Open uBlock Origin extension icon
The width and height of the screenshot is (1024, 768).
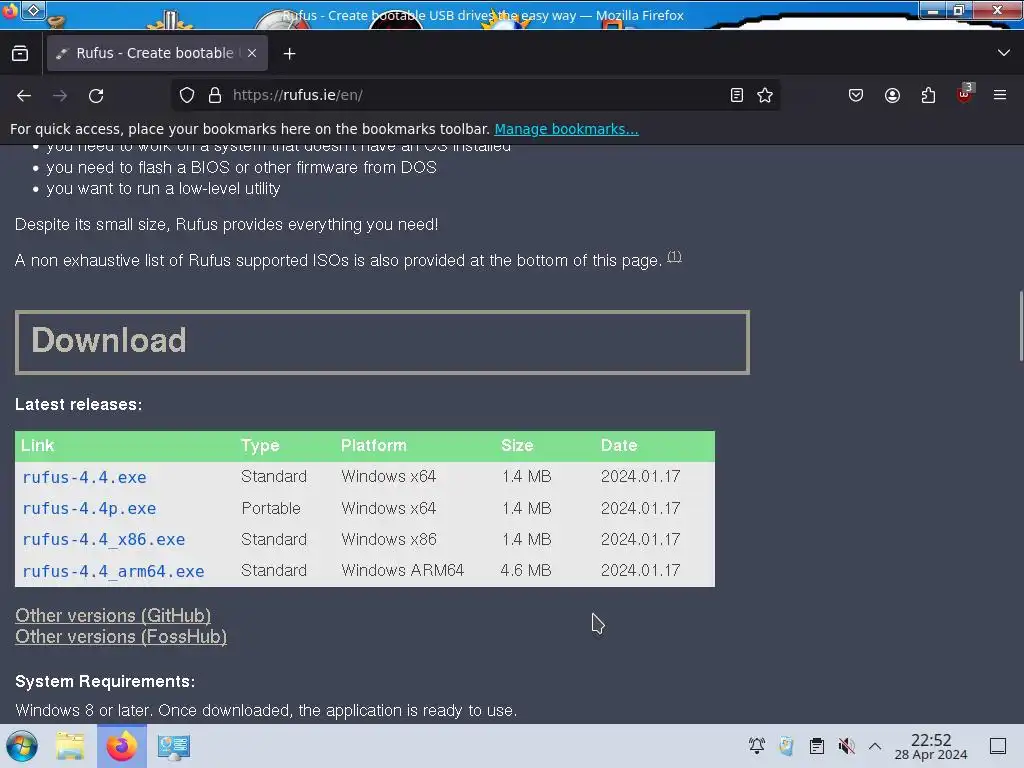pos(965,94)
